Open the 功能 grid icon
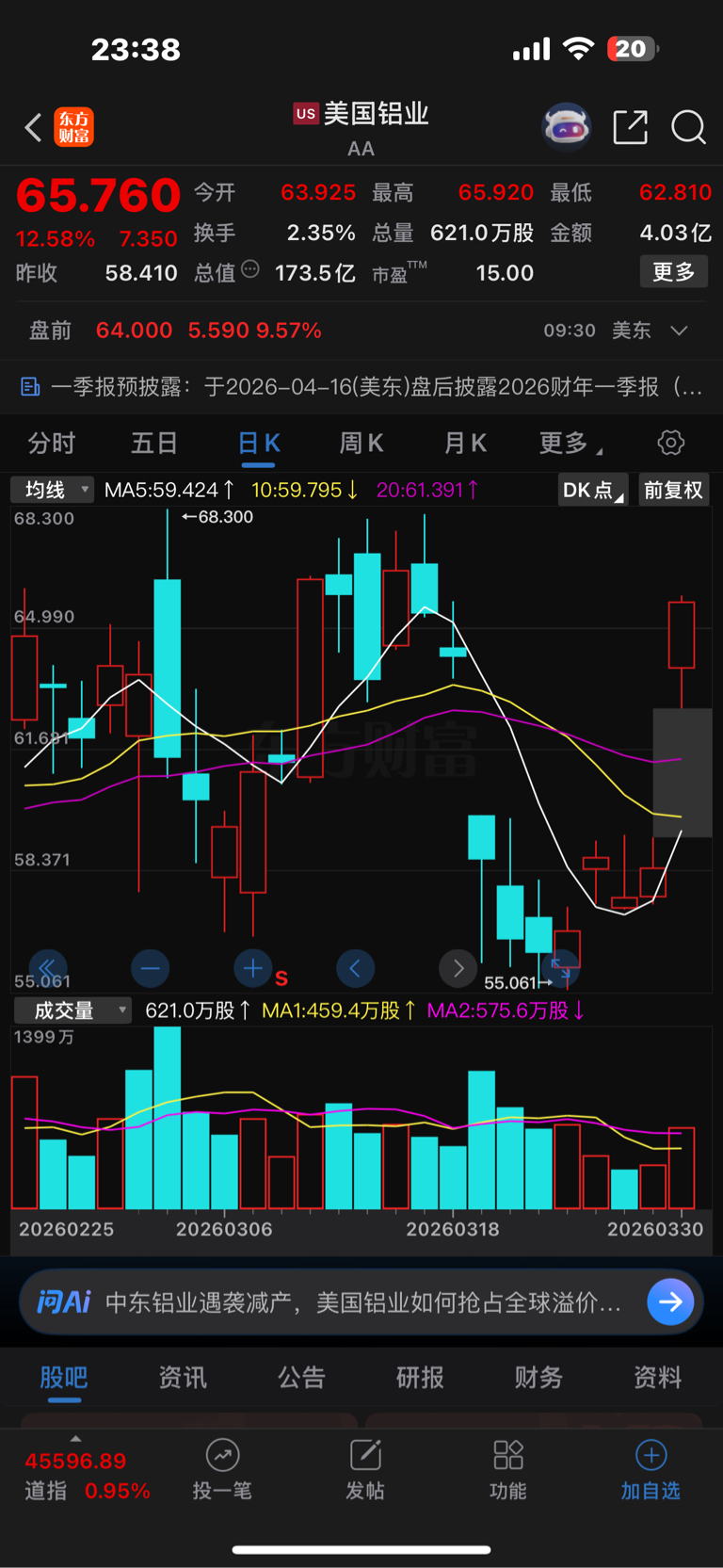Viewport: 723px width, 1568px height. [x=508, y=1456]
